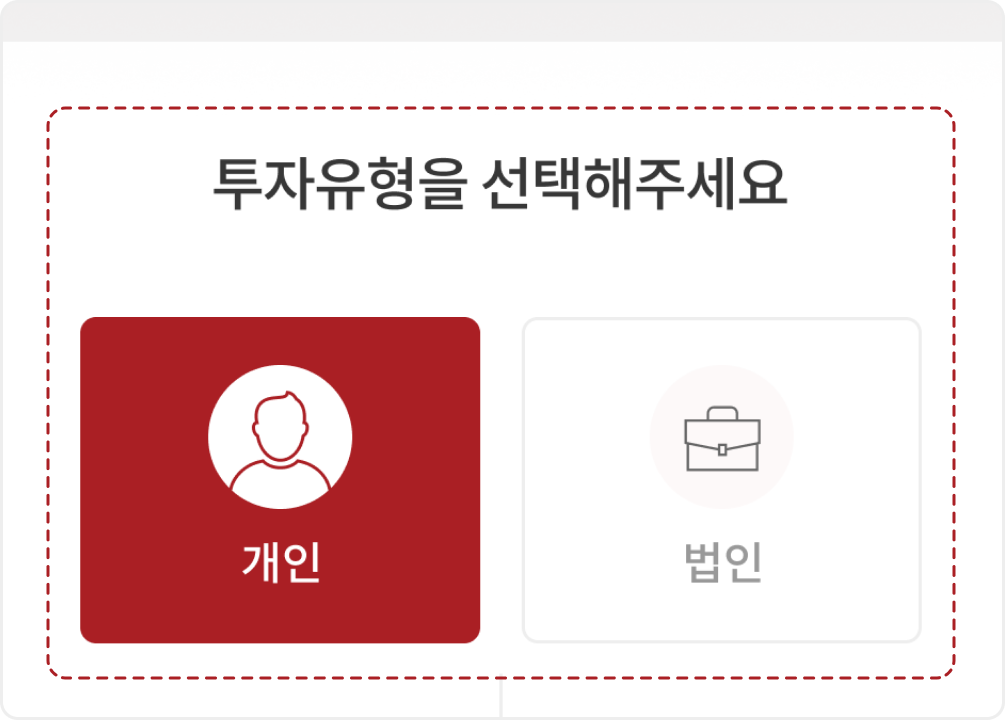Select the 법인 investor type card
Screen dimensions: 1005x720
tap(722, 480)
